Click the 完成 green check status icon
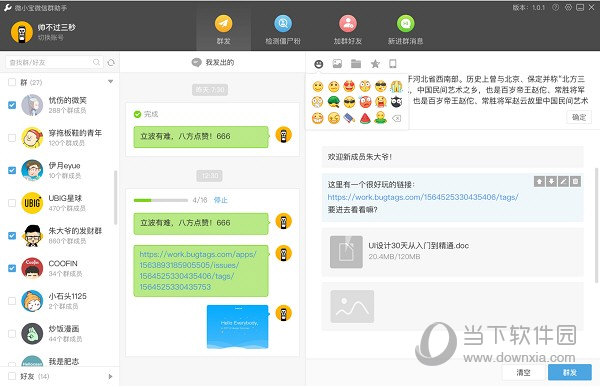 tap(137, 114)
